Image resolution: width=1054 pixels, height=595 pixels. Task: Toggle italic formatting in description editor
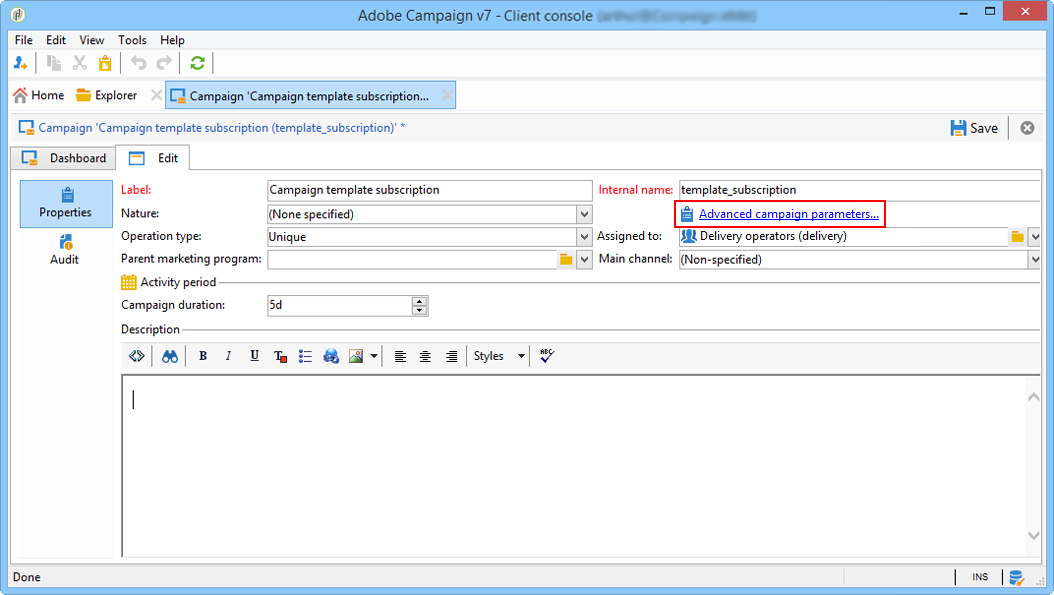(x=228, y=356)
